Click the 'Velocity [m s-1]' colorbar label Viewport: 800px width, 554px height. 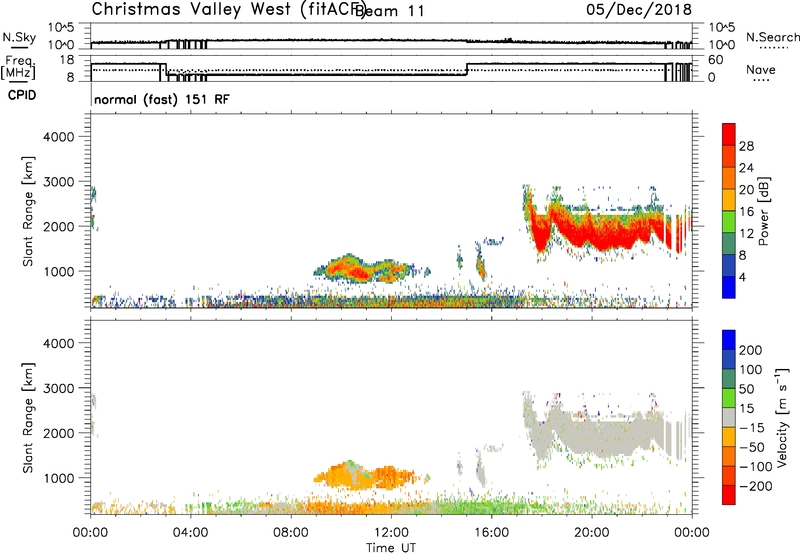point(782,417)
